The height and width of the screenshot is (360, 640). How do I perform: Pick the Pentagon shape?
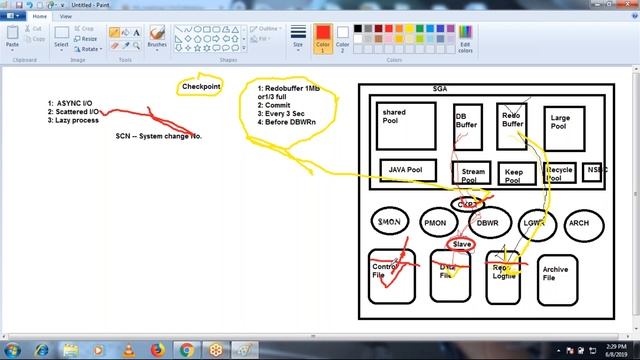point(198,39)
